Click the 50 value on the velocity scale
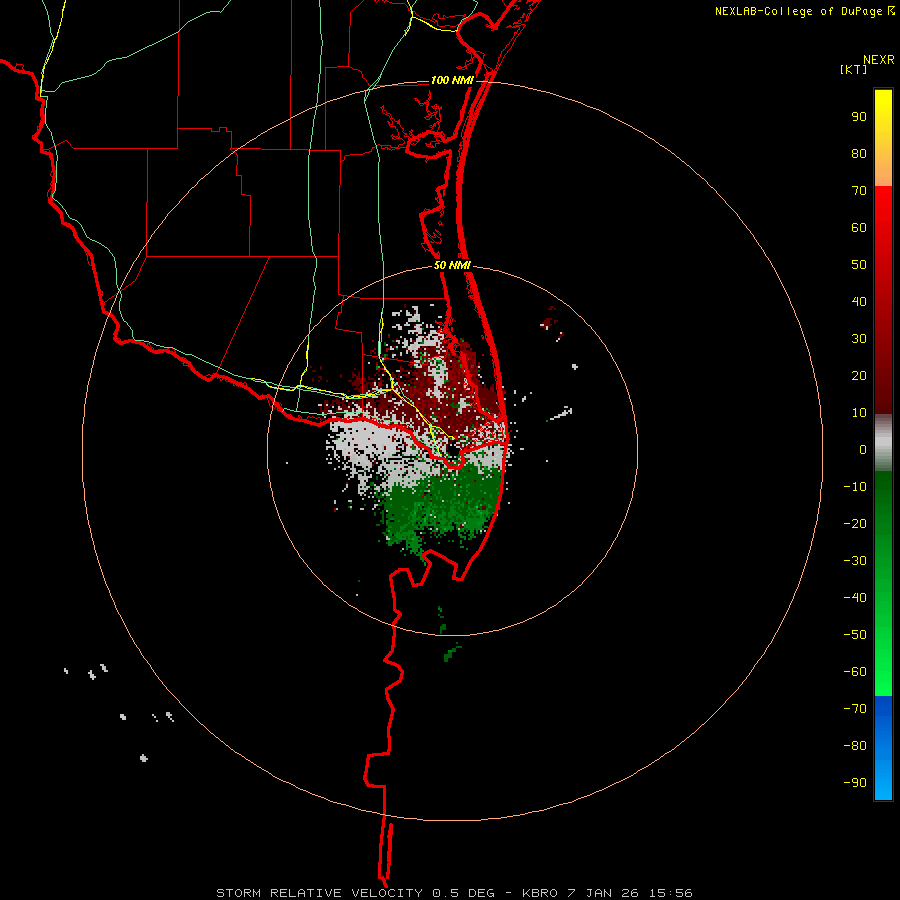This screenshot has height=900, width=900. 859,265
